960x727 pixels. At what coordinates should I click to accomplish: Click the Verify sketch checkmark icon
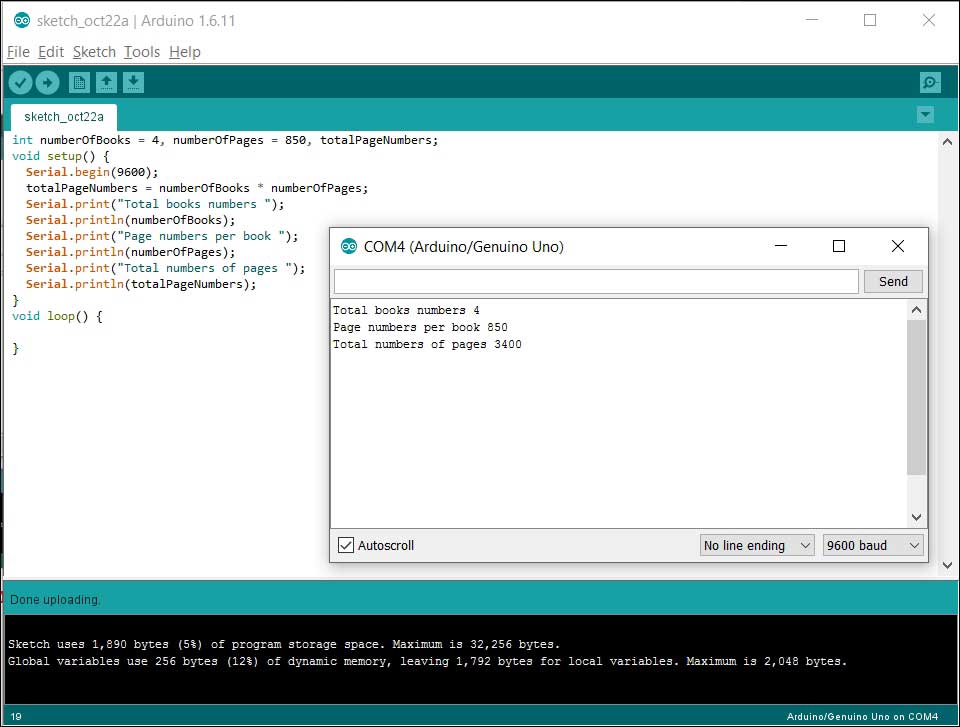[x=20, y=83]
